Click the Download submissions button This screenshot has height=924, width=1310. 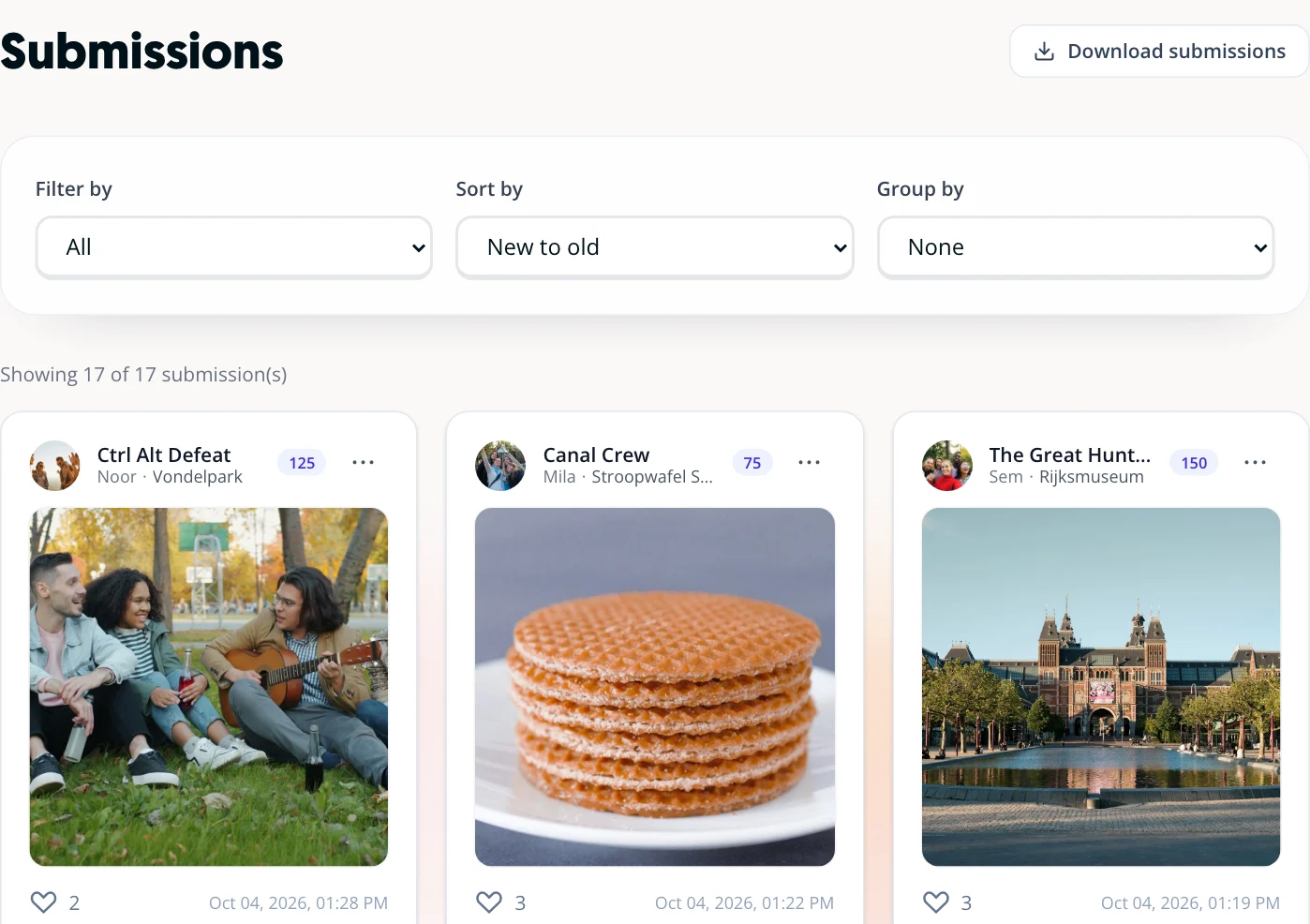pos(1159,52)
